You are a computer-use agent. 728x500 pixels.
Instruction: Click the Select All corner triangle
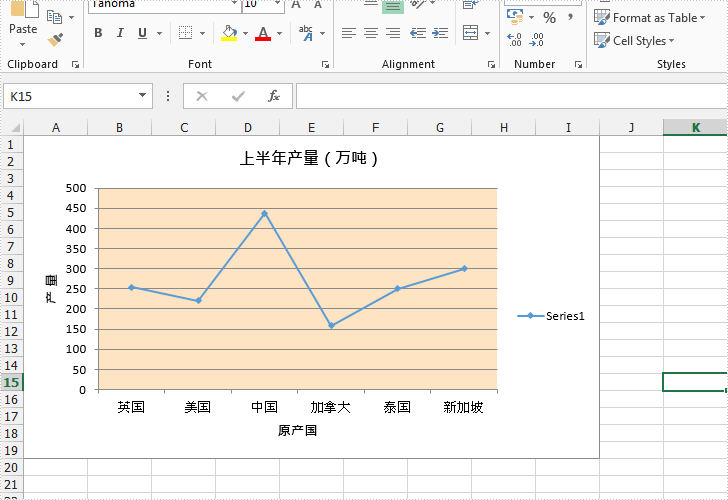coord(14,128)
